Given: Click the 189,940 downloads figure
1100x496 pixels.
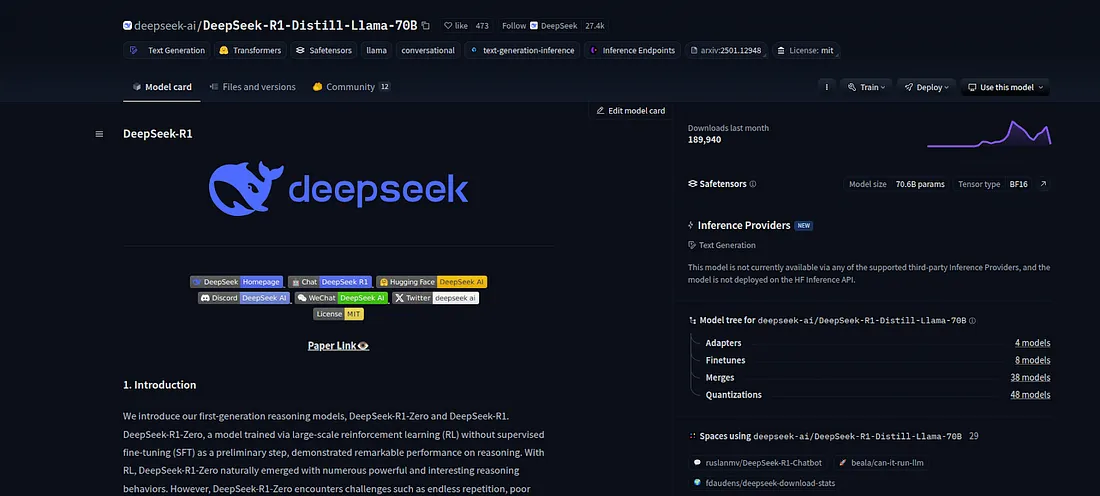Looking at the screenshot, I should [x=704, y=140].
